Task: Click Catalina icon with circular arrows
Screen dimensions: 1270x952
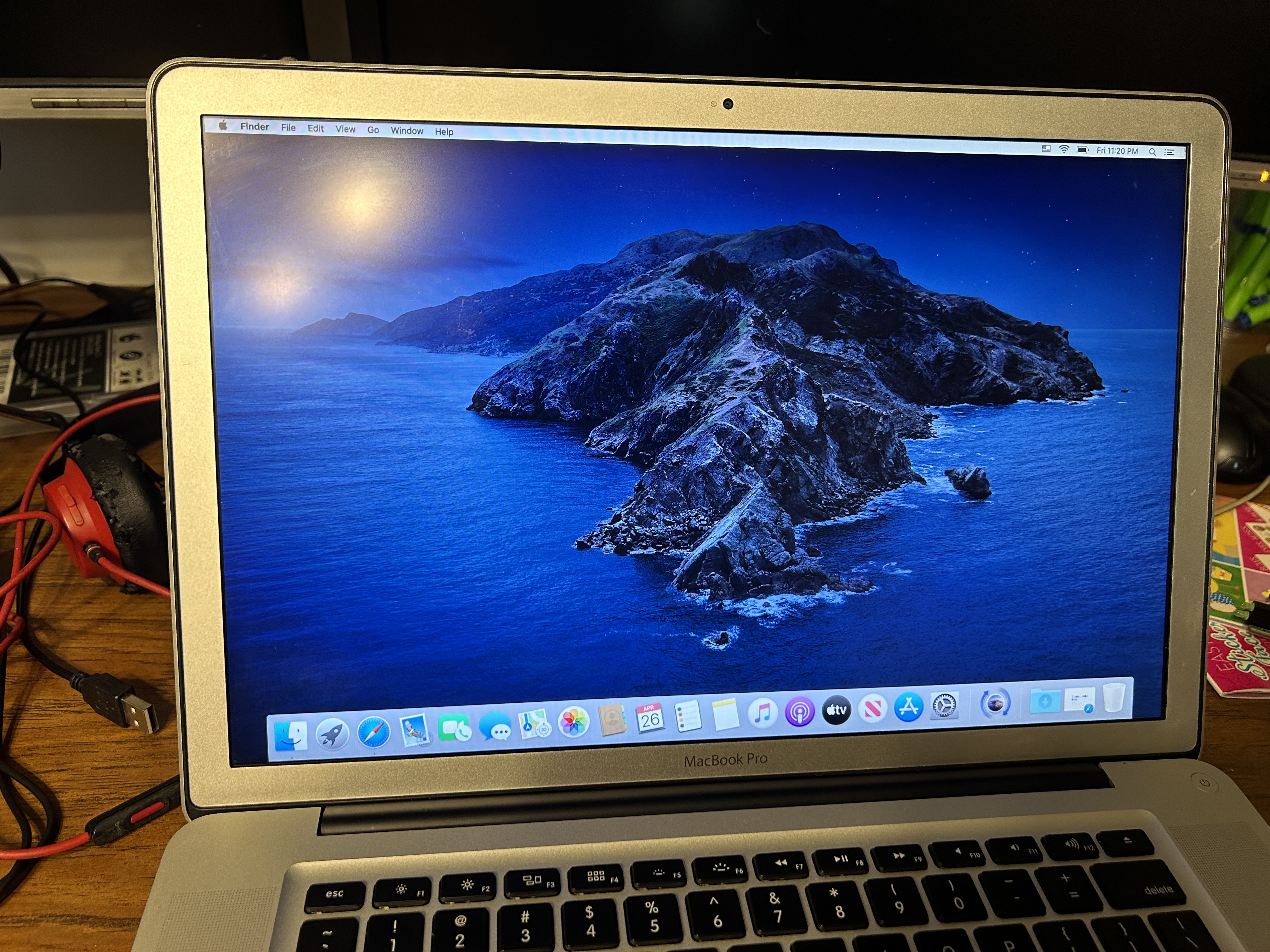Action: (x=995, y=703)
